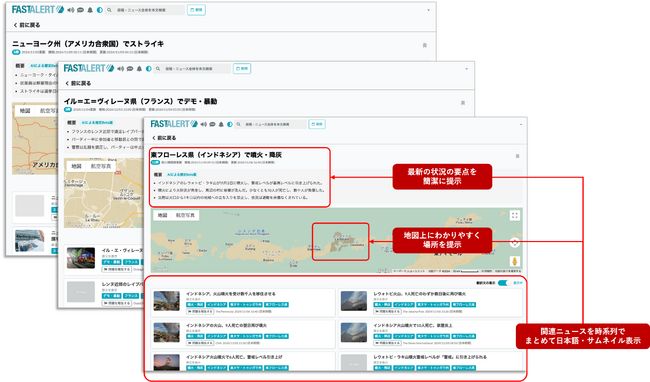This screenshot has width=650, height=382.
Task: Open notifications bell in the Indonesia window
Action: coord(221,124)
